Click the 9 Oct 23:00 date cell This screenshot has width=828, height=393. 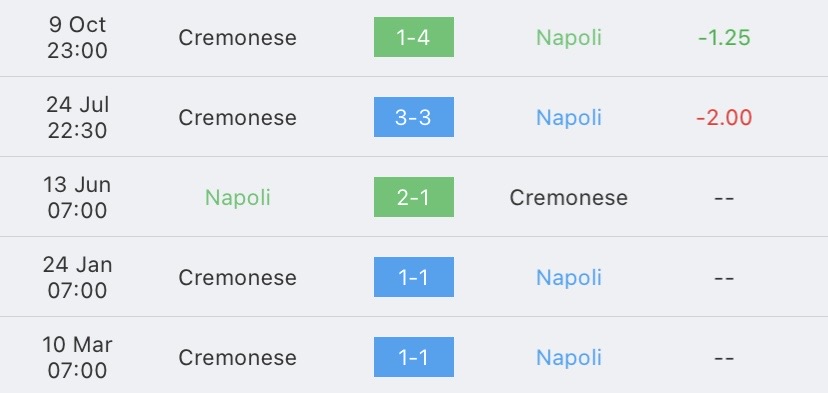coord(77,38)
